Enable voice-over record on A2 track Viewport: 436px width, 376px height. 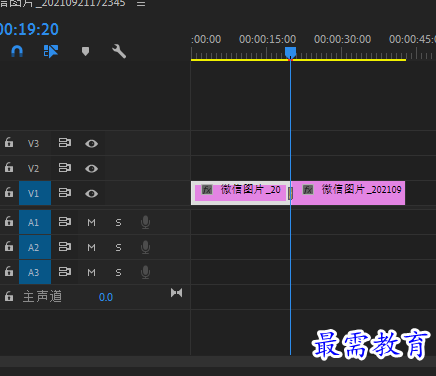tap(145, 247)
